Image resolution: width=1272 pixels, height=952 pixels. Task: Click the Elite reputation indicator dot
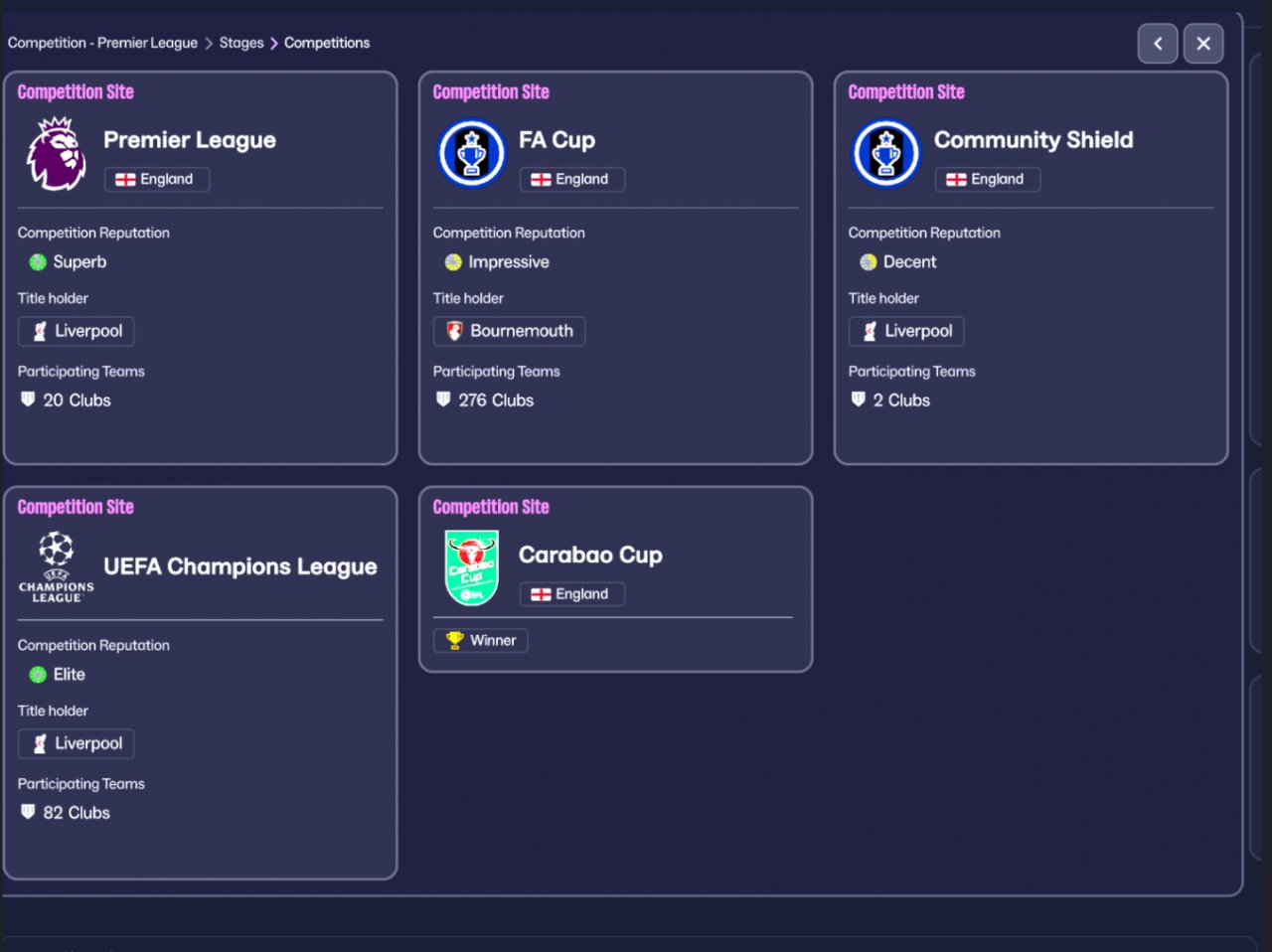[38, 675]
